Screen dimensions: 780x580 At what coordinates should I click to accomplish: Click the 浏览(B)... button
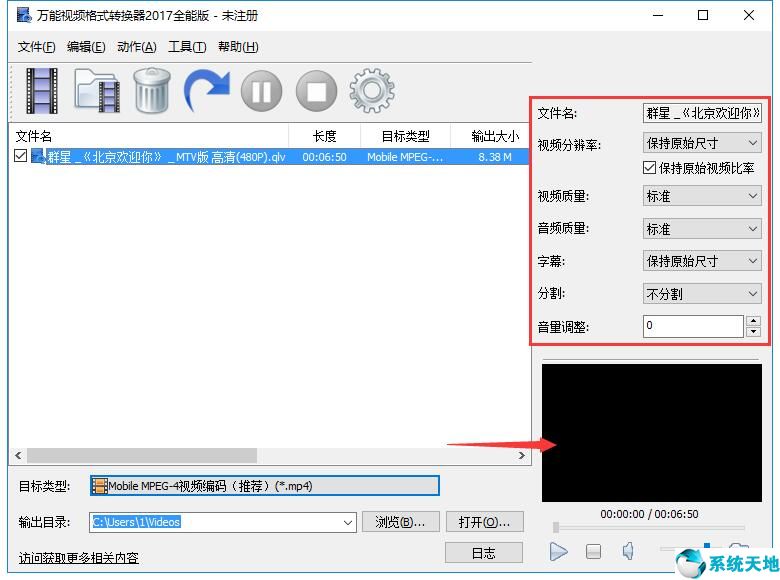(x=400, y=522)
